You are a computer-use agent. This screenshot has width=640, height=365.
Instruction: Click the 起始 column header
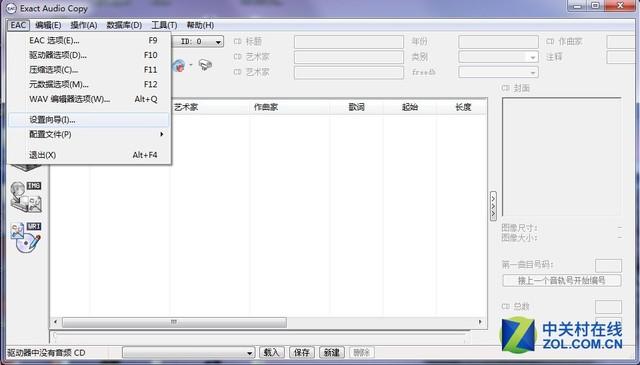point(410,107)
